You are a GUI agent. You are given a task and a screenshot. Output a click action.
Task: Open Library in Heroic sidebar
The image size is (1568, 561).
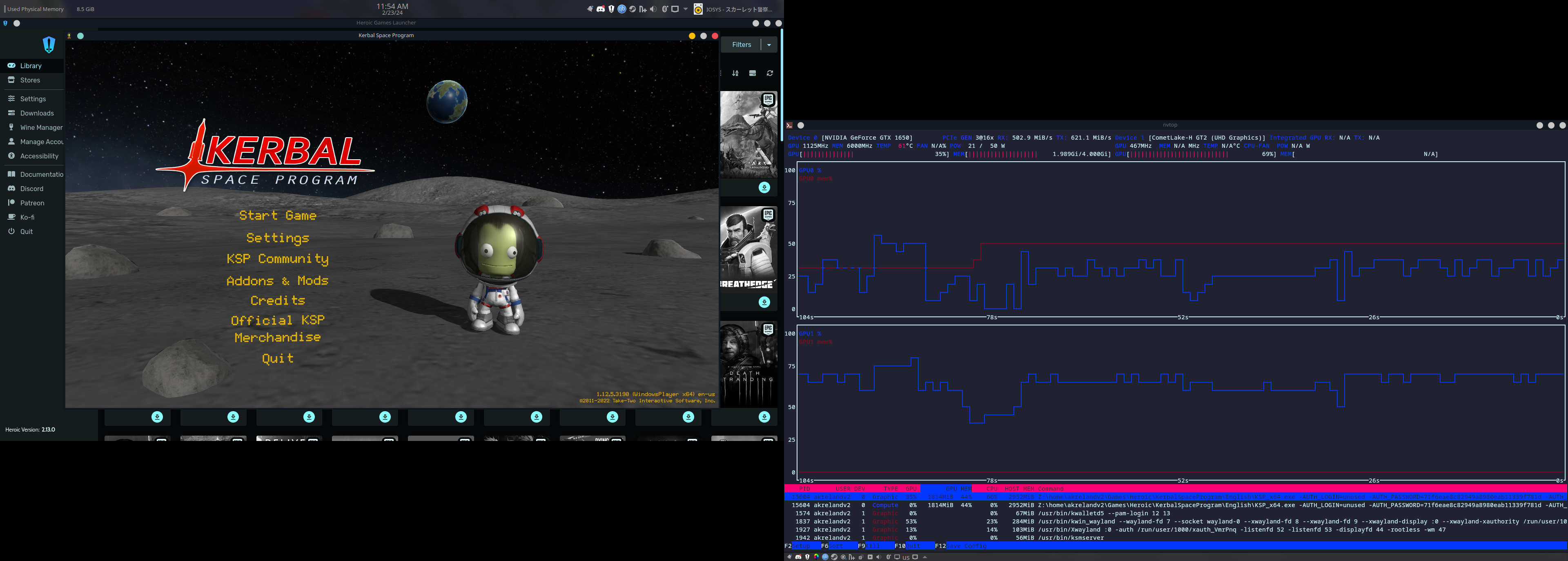32,66
